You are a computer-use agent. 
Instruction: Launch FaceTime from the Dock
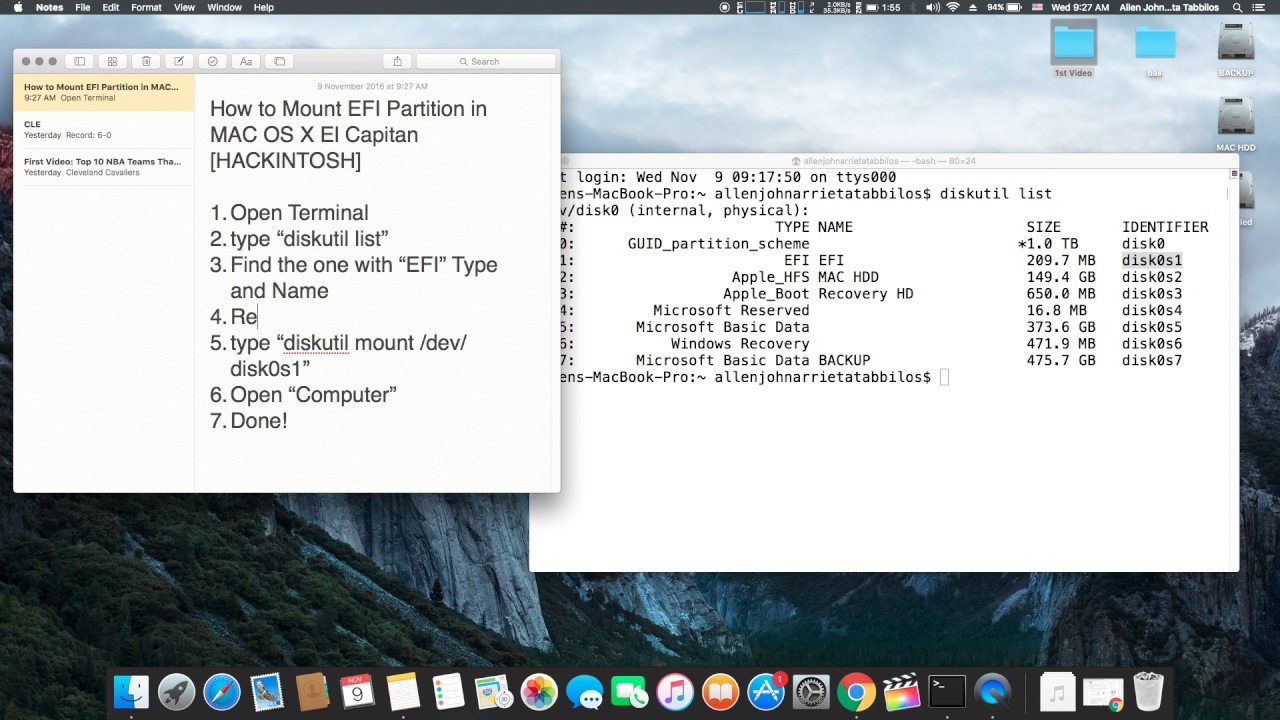tap(629, 692)
